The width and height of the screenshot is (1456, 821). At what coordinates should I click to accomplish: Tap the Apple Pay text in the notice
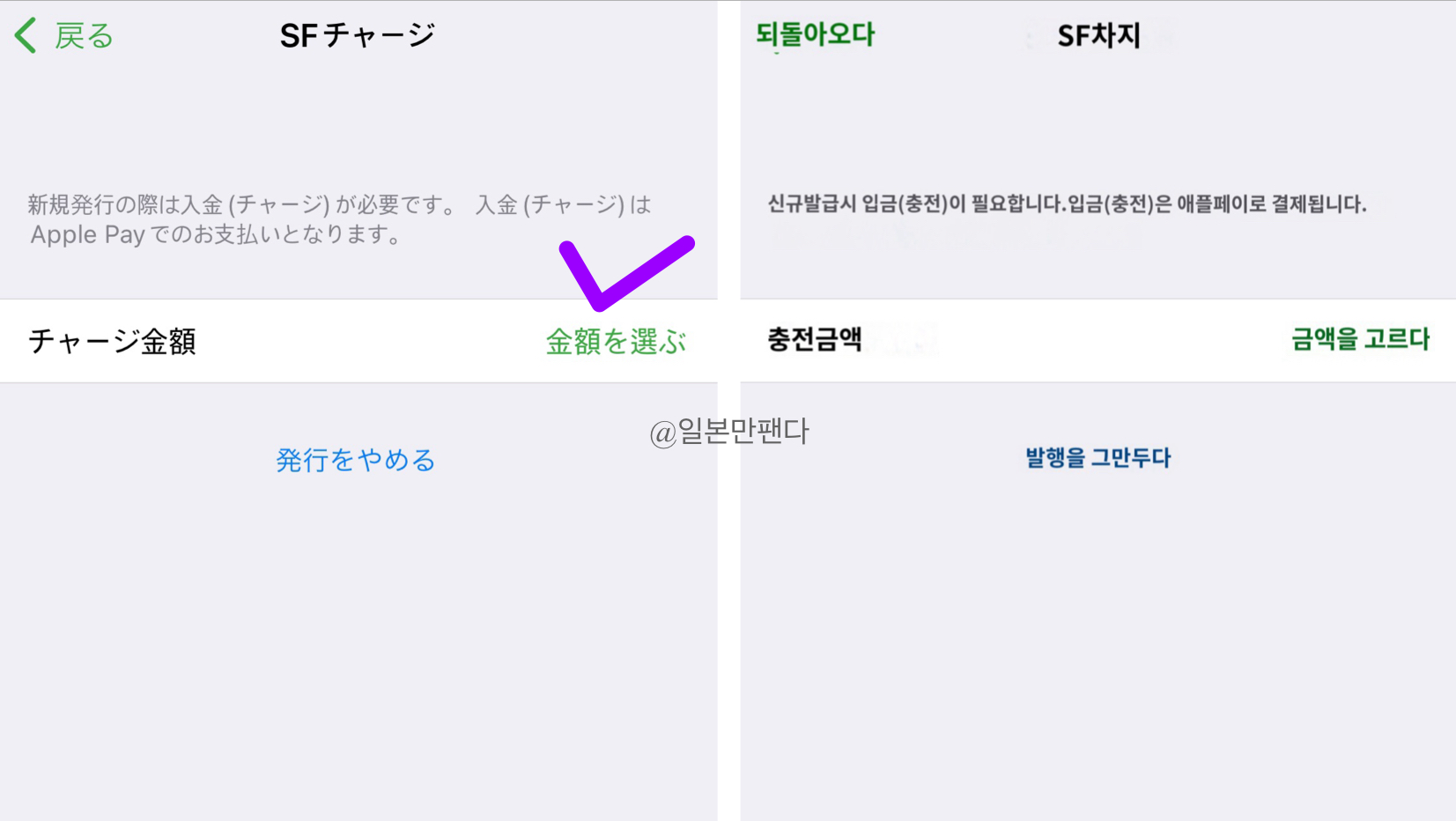click(x=88, y=233)
